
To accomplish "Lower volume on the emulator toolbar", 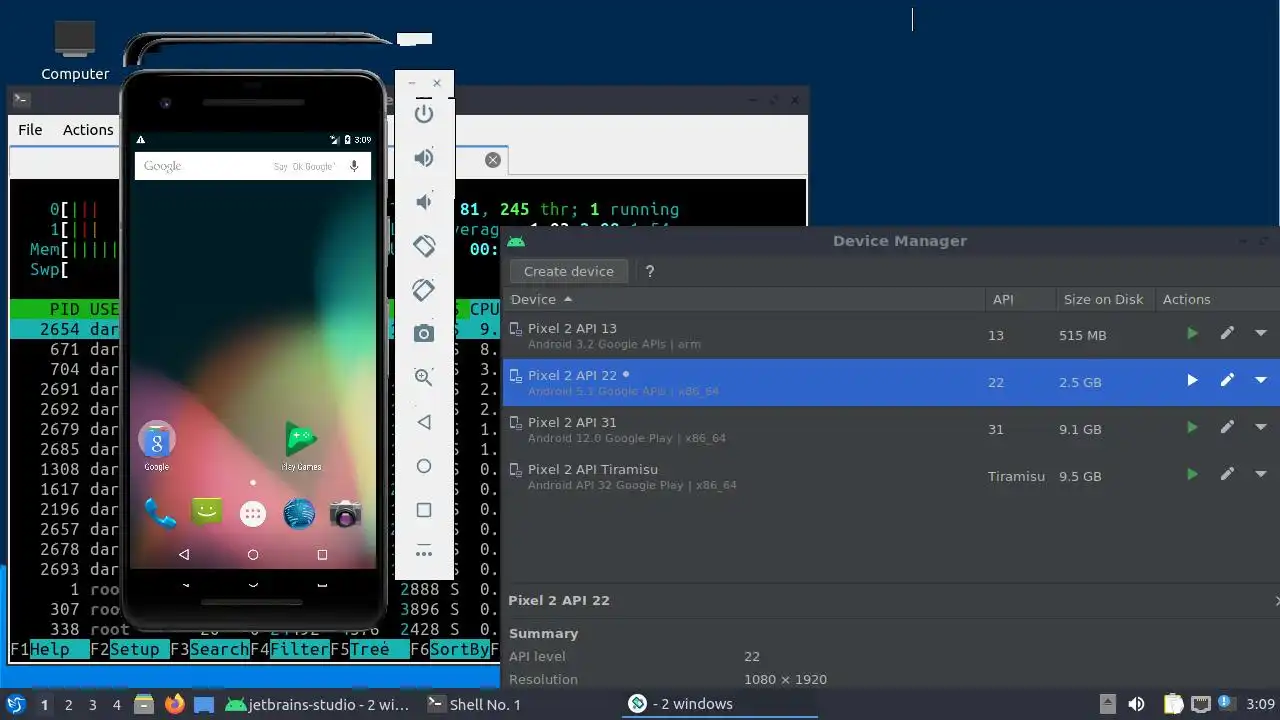I will click(424, 201).
